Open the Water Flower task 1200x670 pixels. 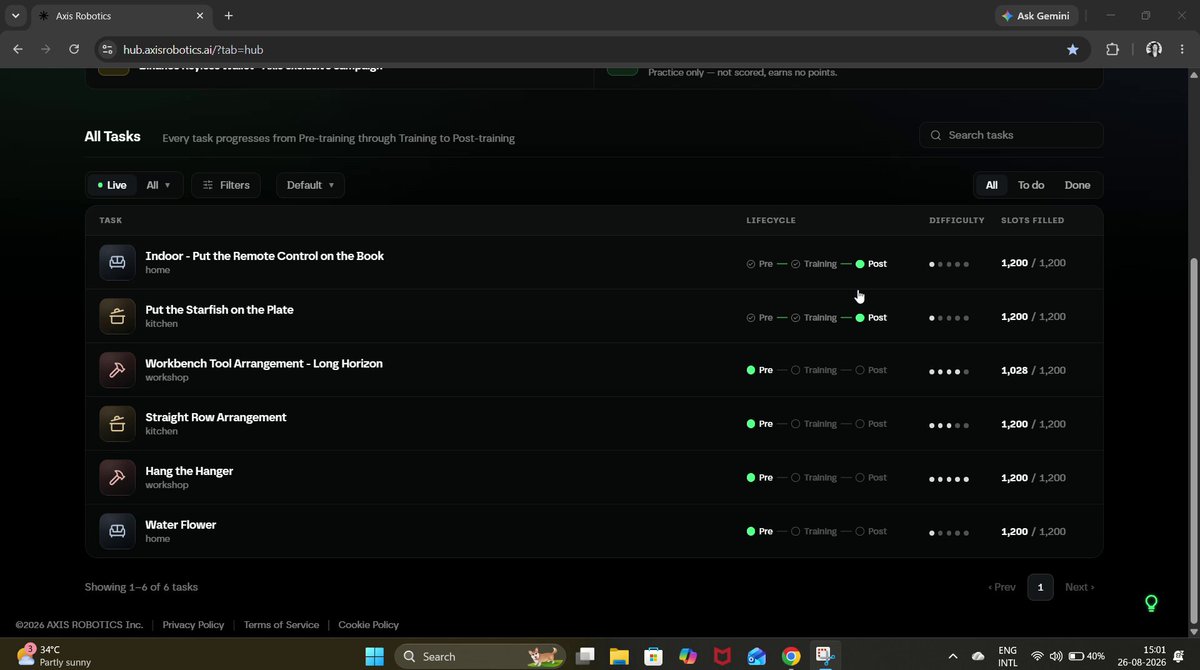(594, 531)
